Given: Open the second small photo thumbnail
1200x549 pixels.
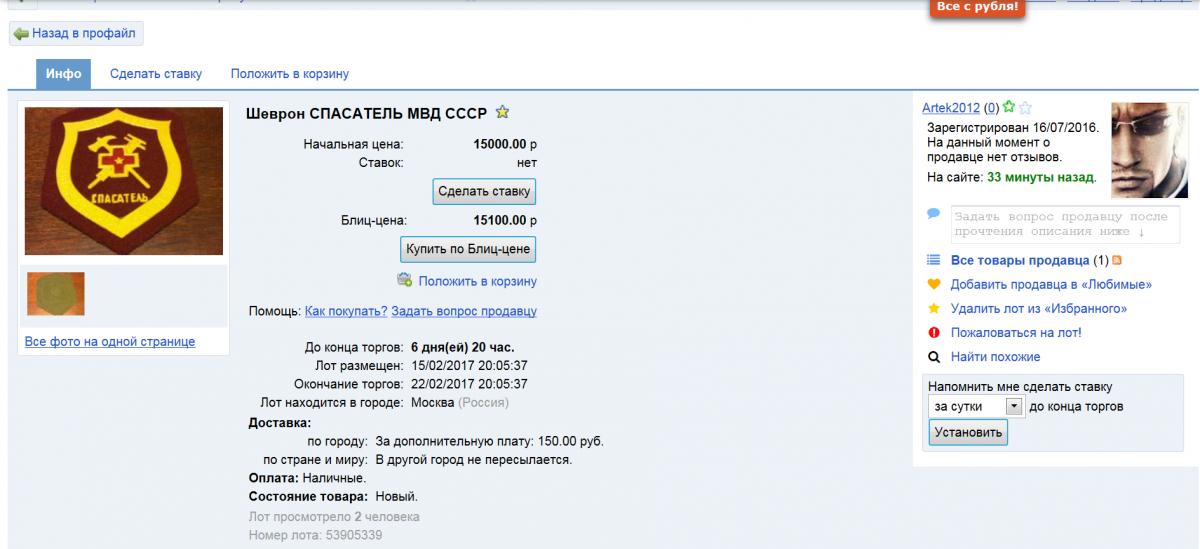Looking at the screenshot, I should [55, 293].
